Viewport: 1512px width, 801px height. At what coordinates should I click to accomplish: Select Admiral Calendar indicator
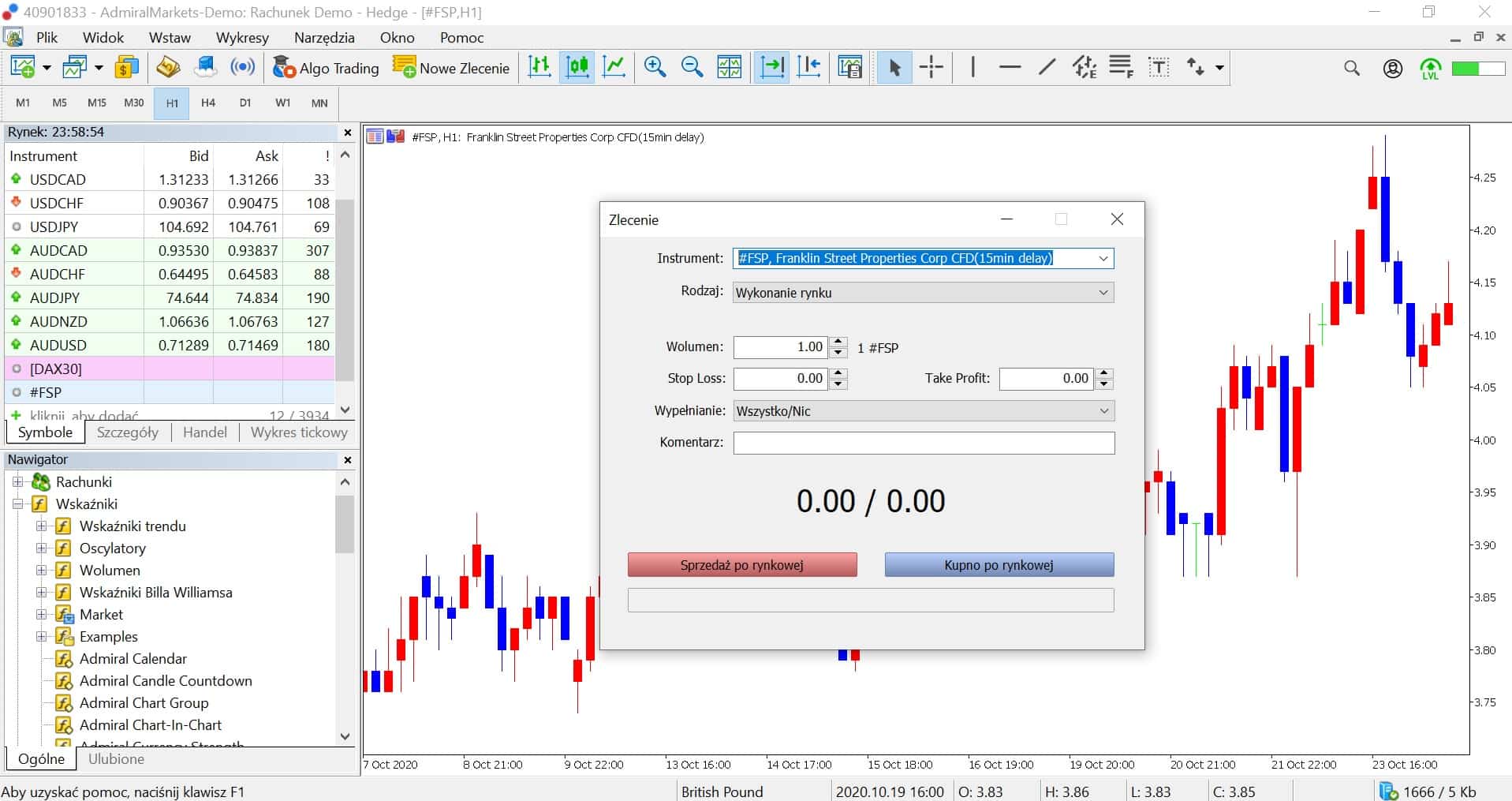[133, 659]
